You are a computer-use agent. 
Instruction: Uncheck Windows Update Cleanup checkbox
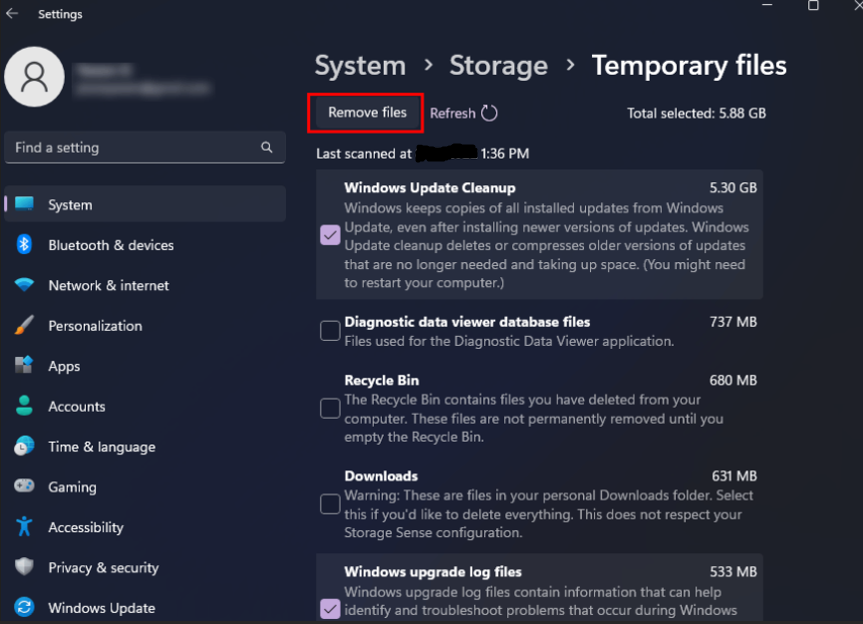(x=330, y=235)
